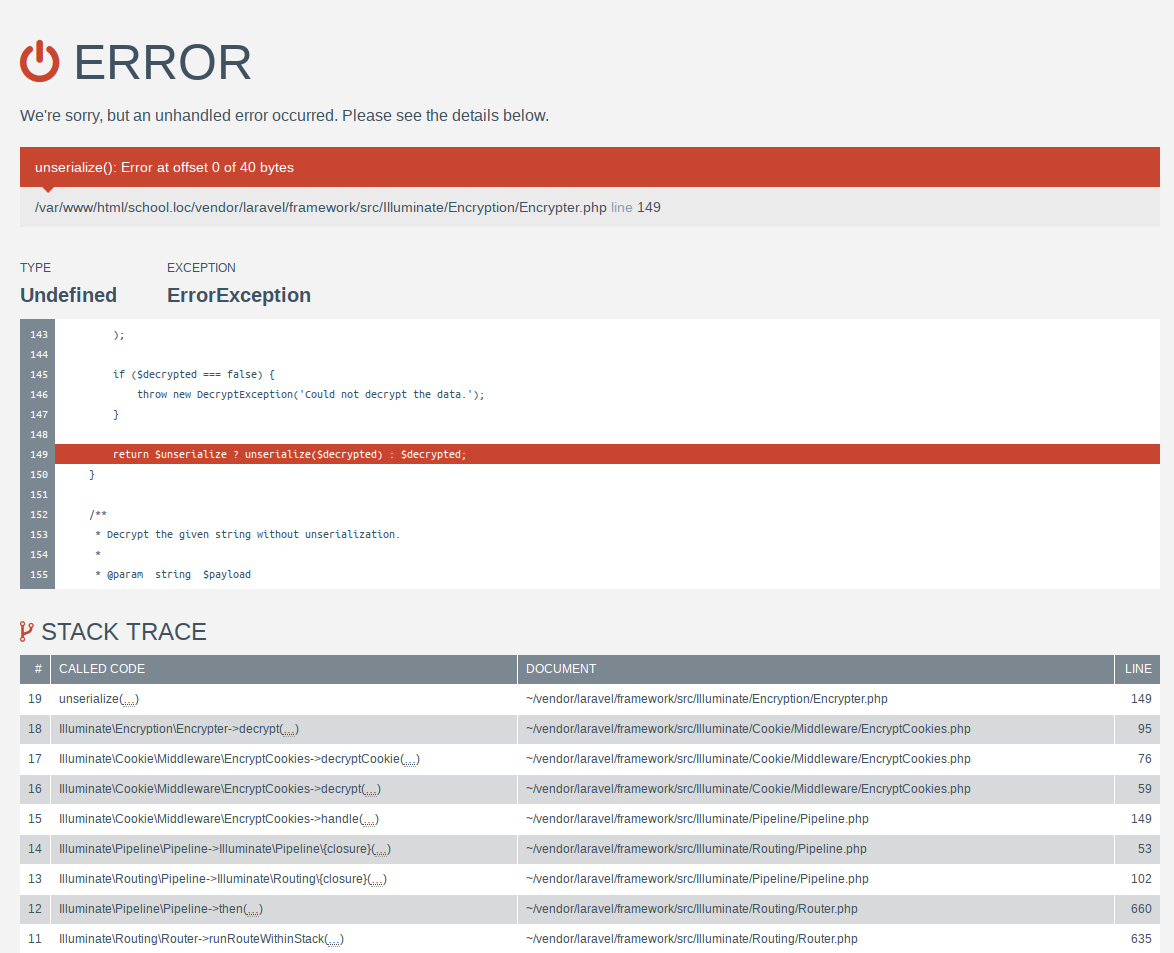Click the caret pointer below the error banner
Viewport: 1174px width, 953px height.
tap(47, 188)
